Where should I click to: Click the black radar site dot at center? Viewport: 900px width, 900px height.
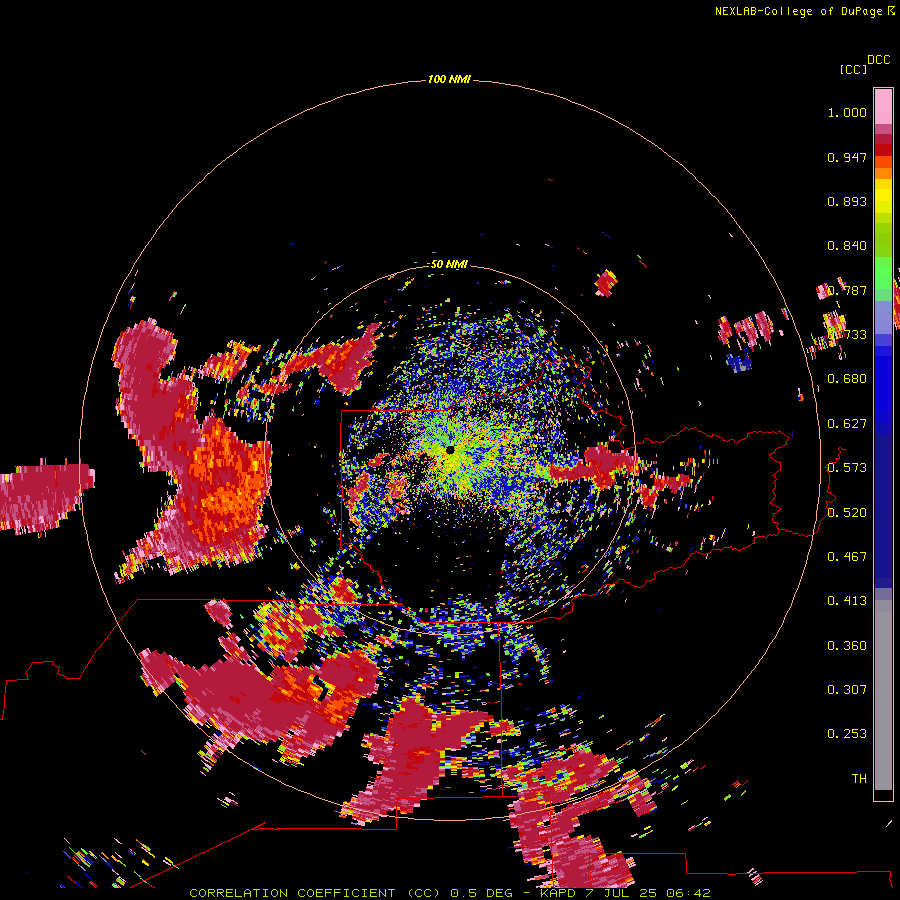(x=450, y=450)
